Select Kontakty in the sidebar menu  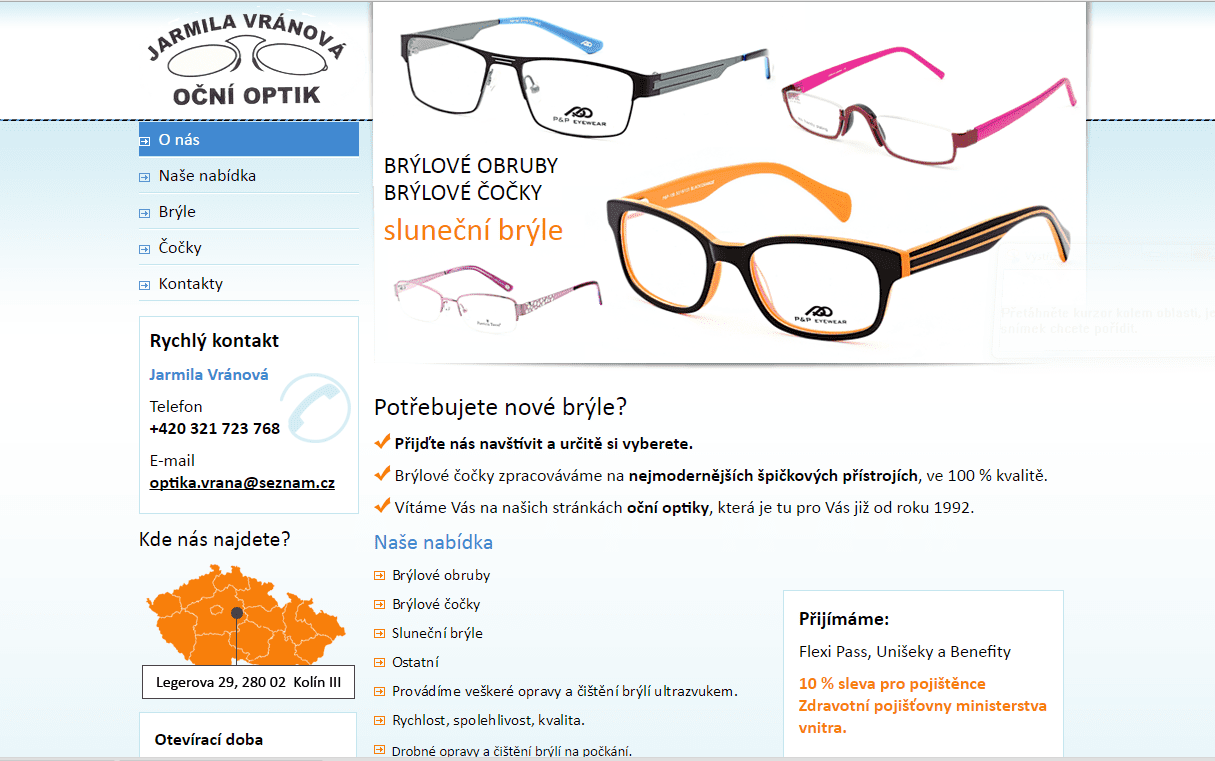tap(249, 284)
